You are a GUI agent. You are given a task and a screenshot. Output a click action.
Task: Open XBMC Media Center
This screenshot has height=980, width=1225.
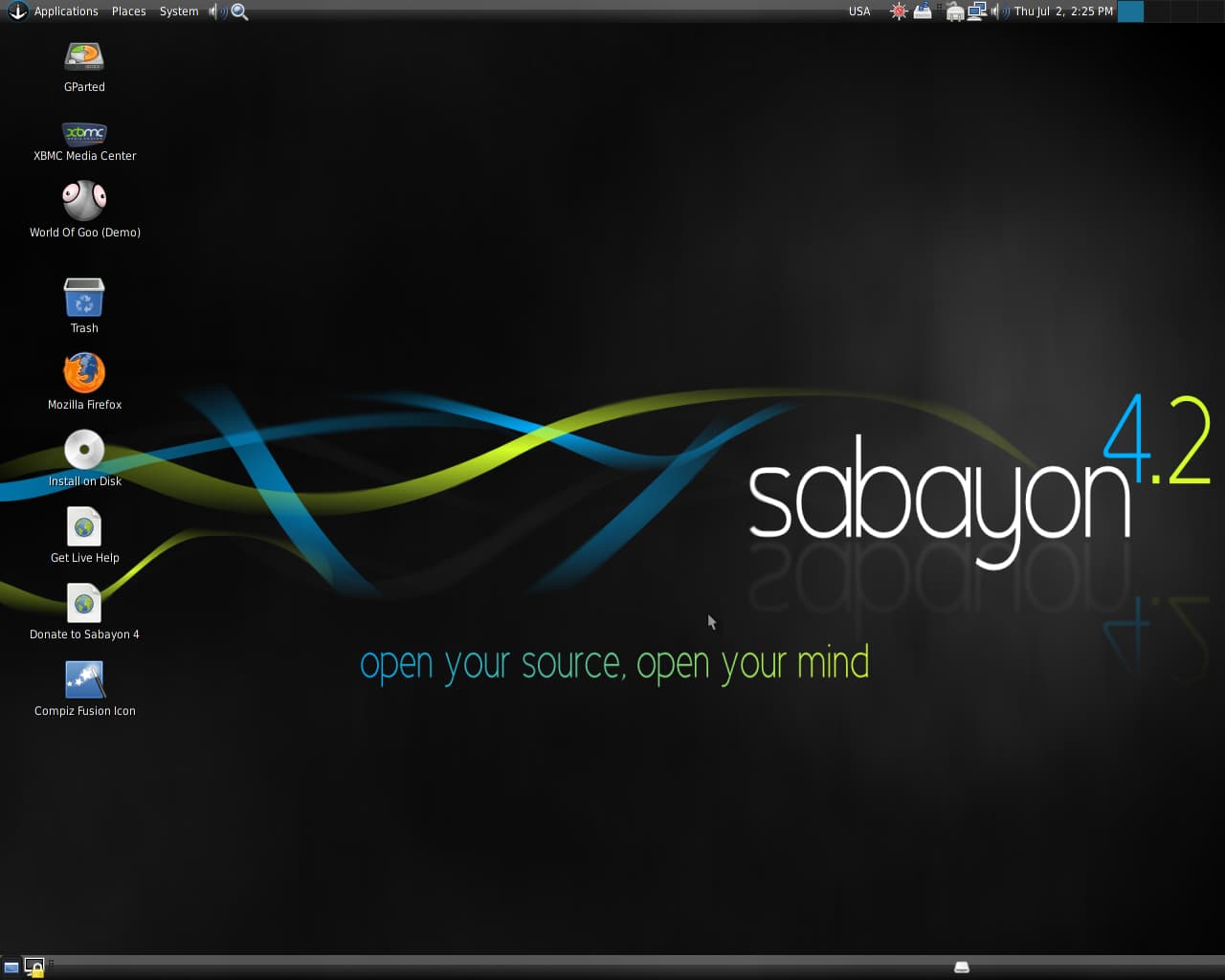(83, 131)
